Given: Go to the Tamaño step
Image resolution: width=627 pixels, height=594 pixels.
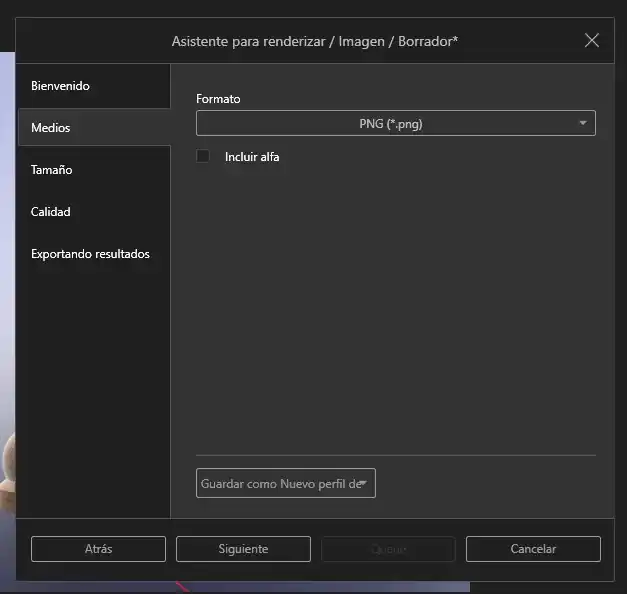Looking at the screenshot, I should 94,170.
